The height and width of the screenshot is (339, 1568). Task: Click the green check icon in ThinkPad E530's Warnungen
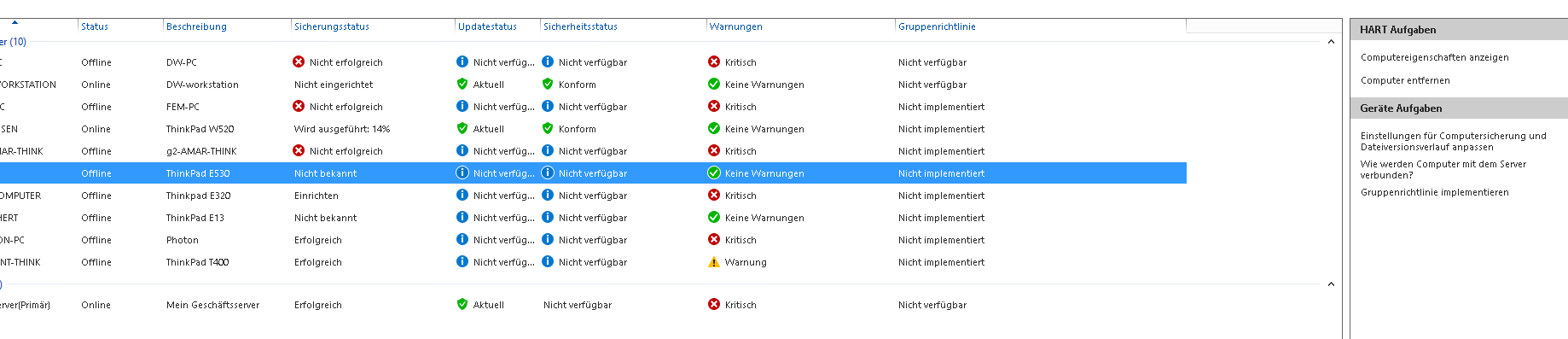pos(714,172)
